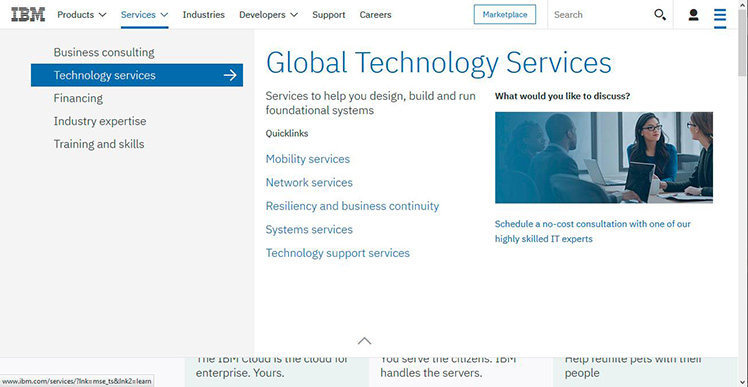Select Business consulting in the sidebar
Screen dimensions: 748x387
(x=104, y=52)
